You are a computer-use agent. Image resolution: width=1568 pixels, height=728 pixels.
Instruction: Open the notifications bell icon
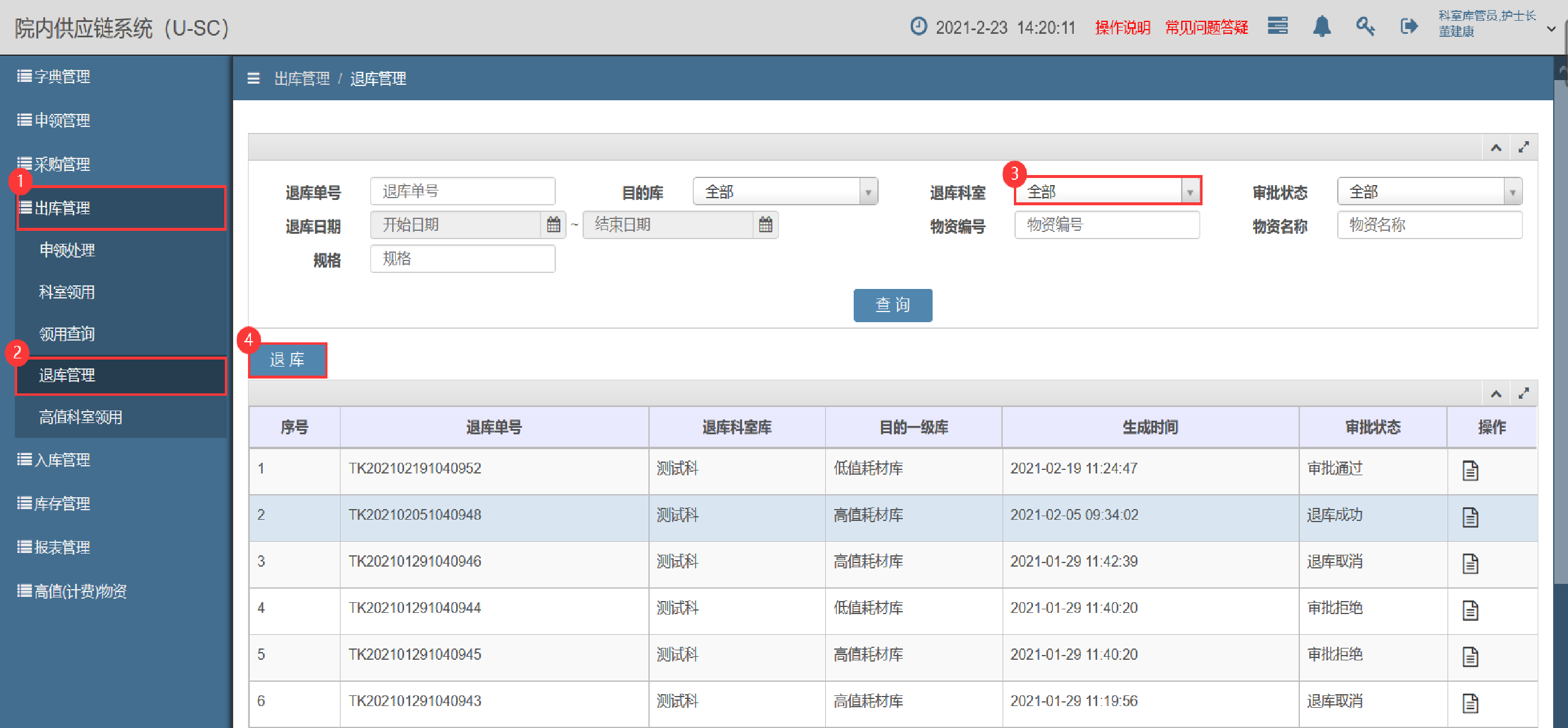pos(1321,26)
